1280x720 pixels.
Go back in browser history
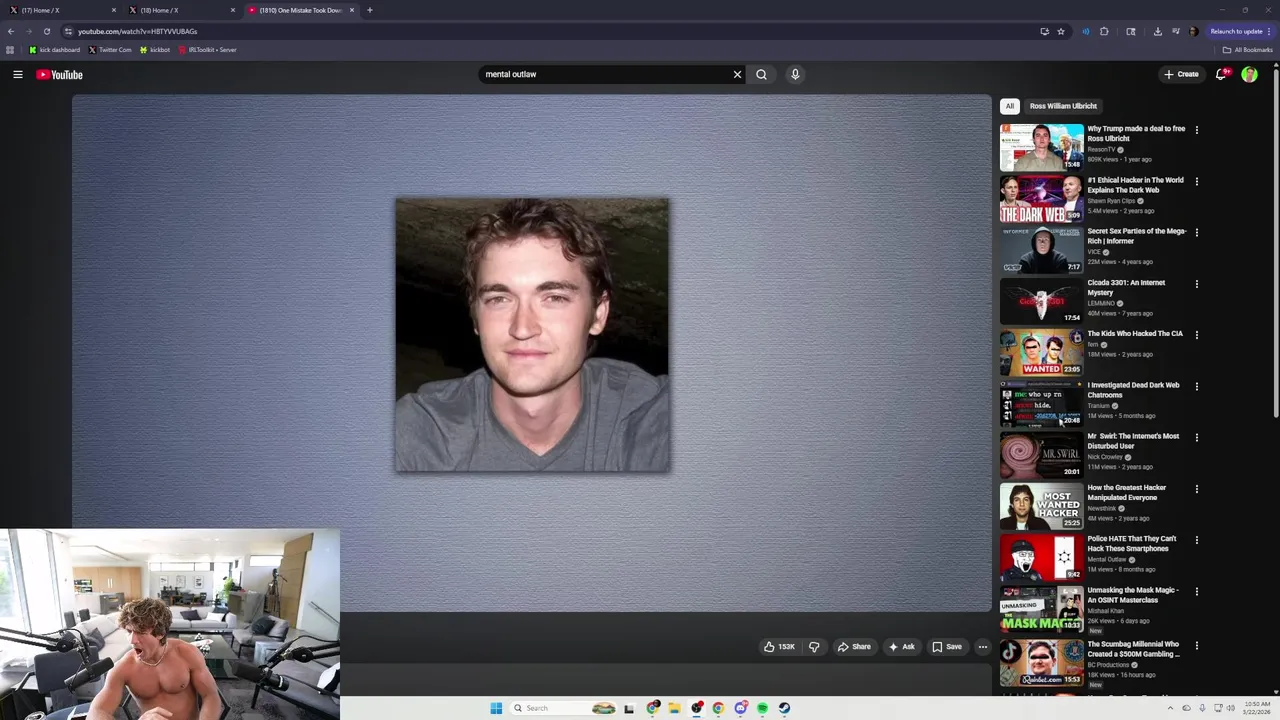(11, 31)
